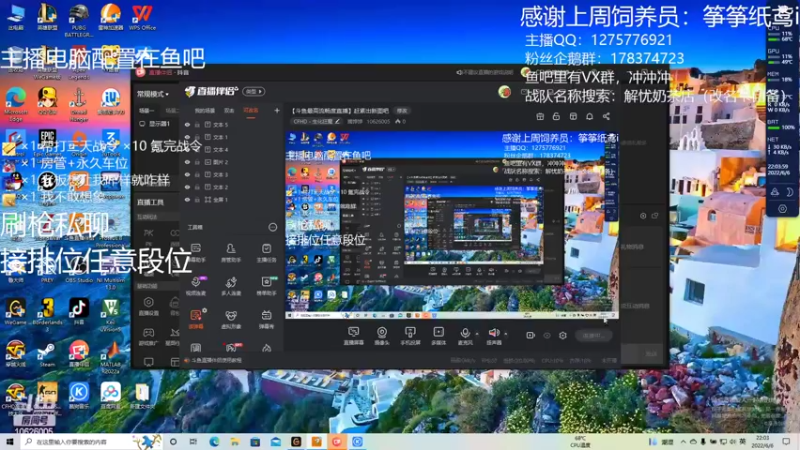
Task: Open the share icon above preview
Action: [606, 116]
